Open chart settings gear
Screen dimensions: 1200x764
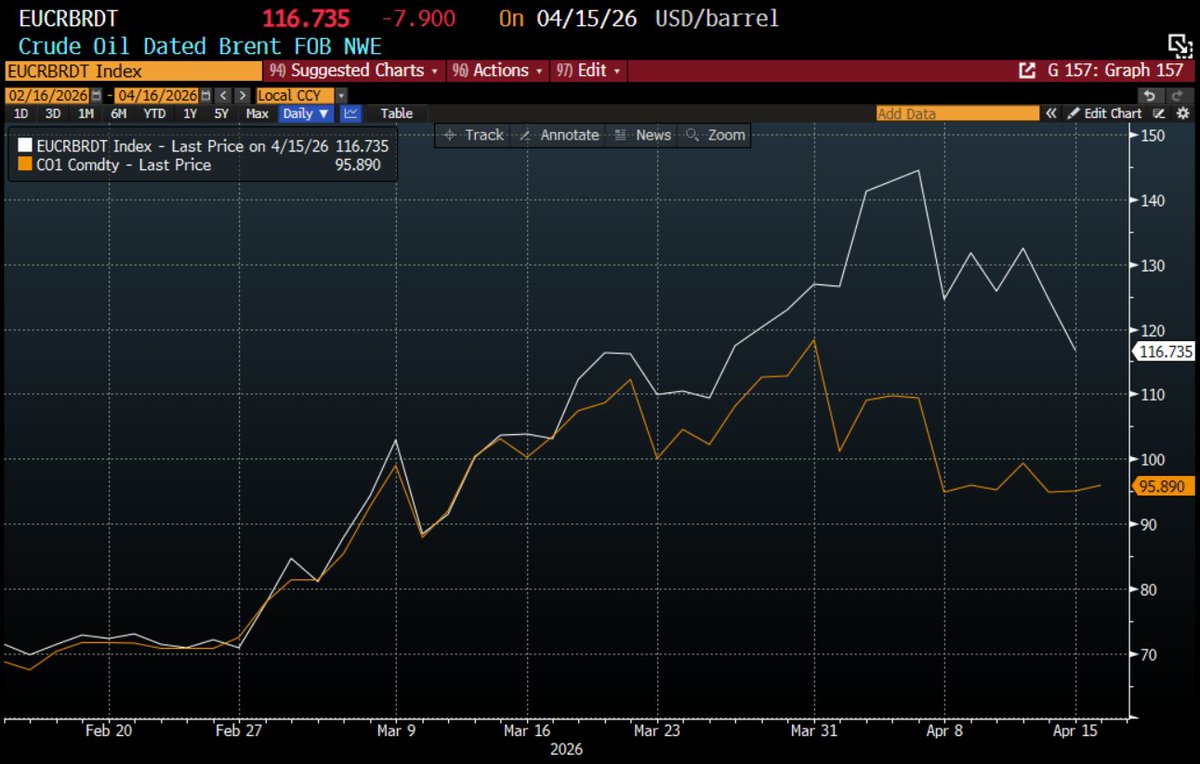click(1182, 113)
